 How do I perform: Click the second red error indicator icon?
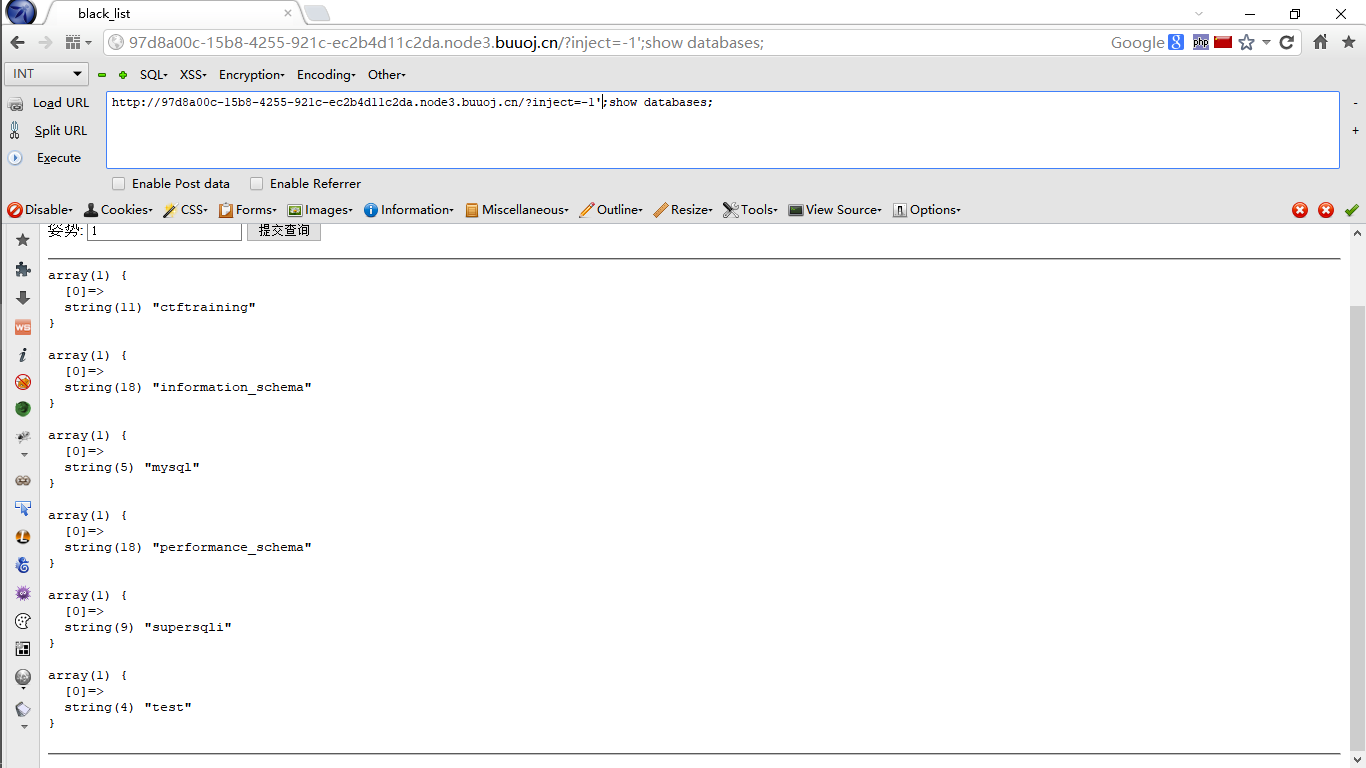click(1326, 210)
